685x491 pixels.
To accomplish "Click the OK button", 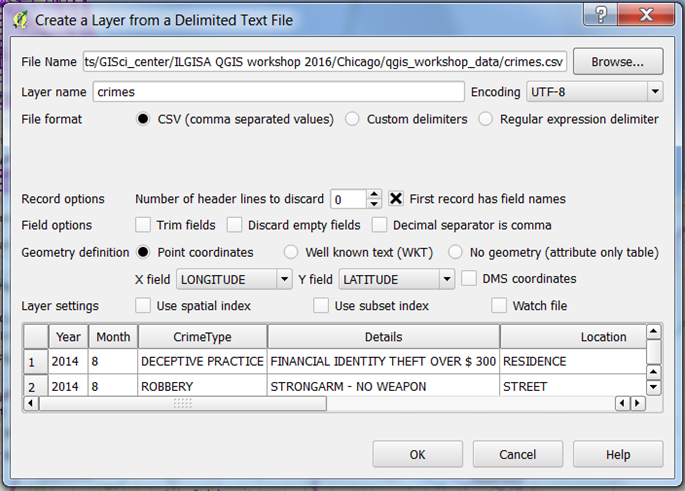I will [x=417, y=454].
